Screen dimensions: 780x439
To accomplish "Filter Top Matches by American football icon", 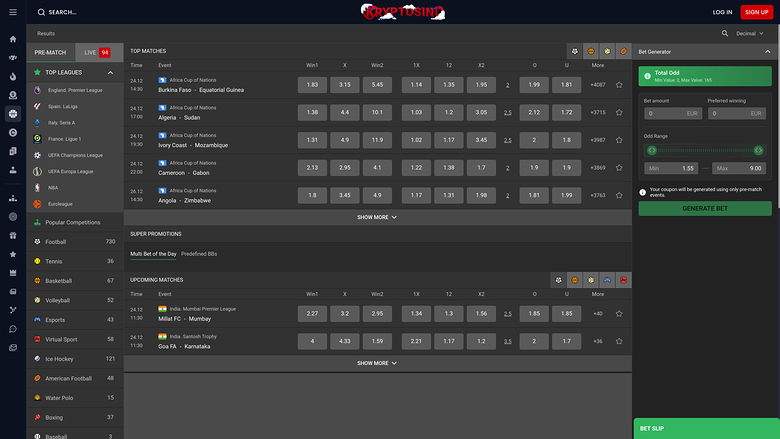I will pyautogui.click(x=623, y=51).
